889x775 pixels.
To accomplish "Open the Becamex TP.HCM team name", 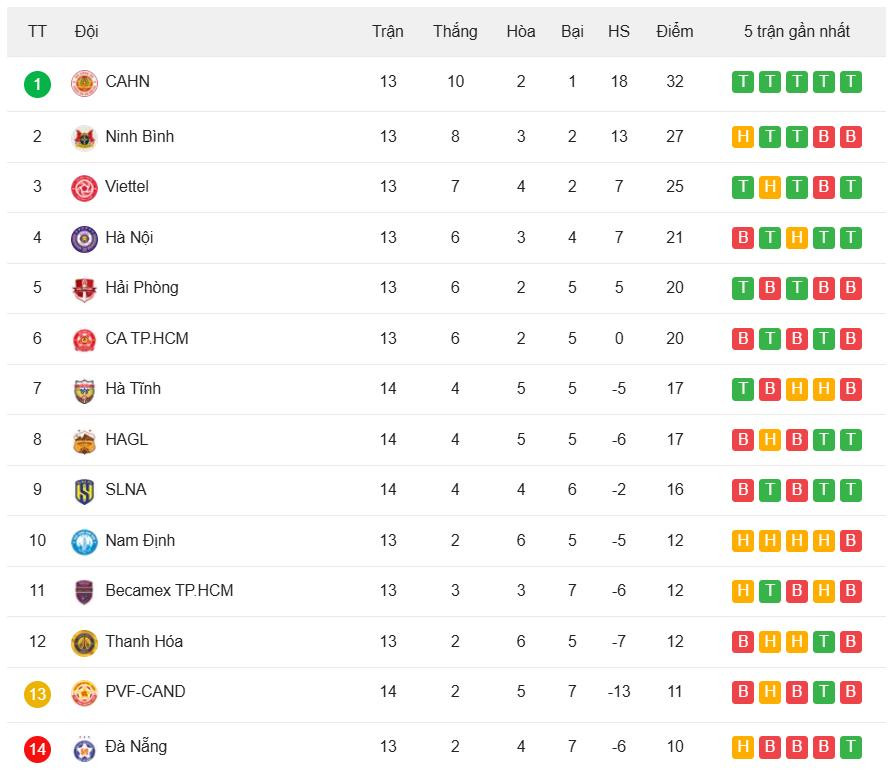I will click(169, 590).
